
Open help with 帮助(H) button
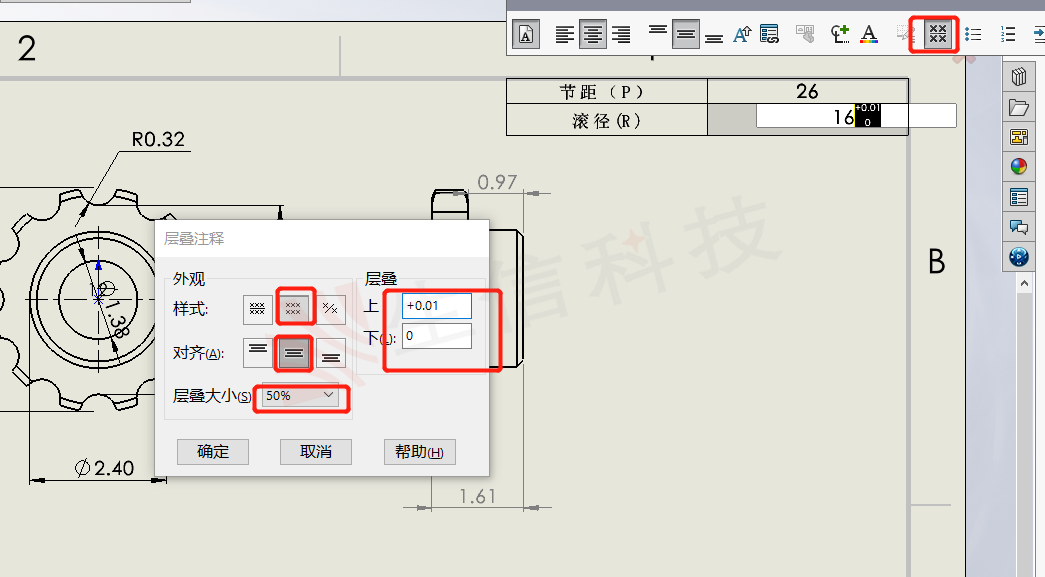(419, 452)
